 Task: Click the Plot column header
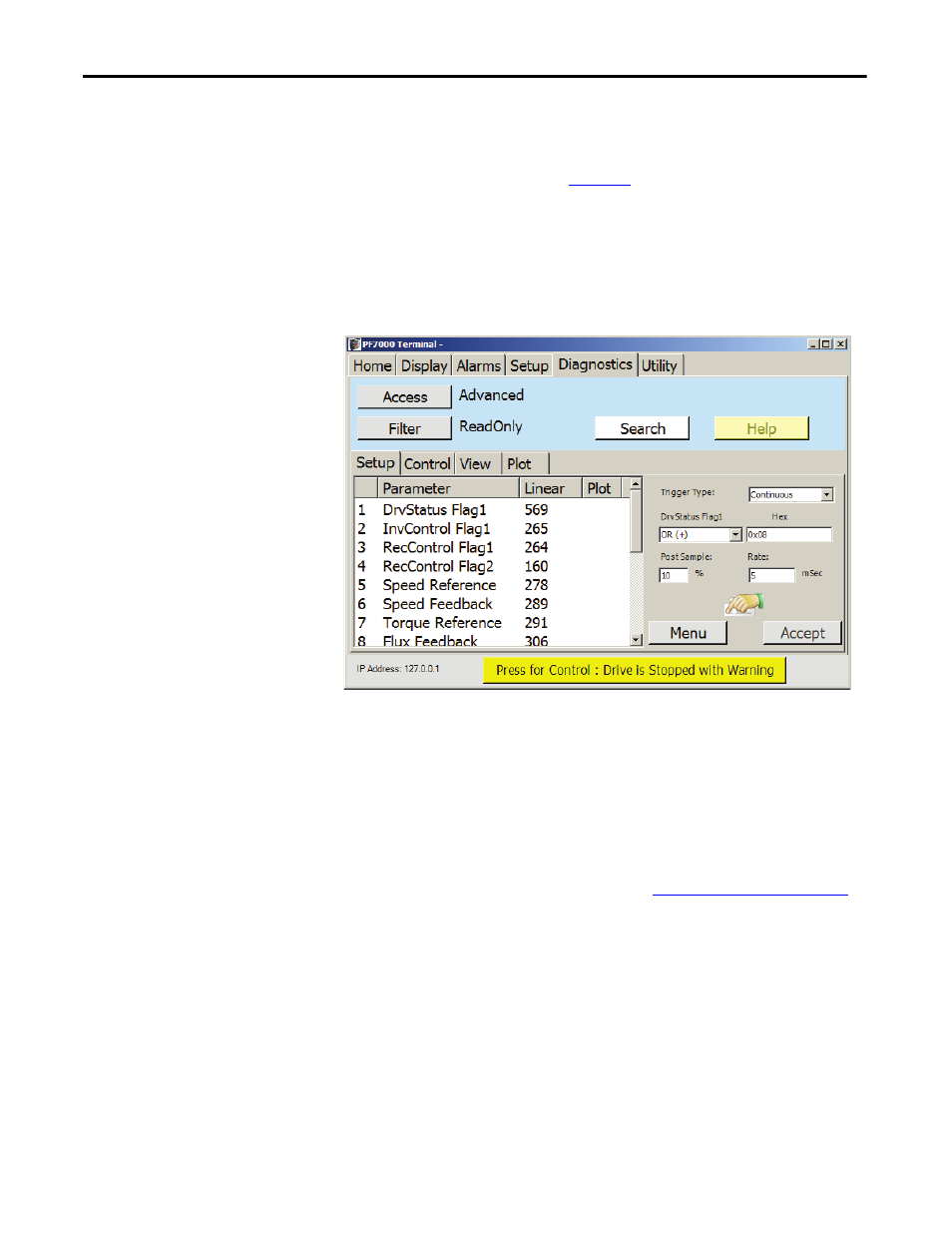point(603,488)
